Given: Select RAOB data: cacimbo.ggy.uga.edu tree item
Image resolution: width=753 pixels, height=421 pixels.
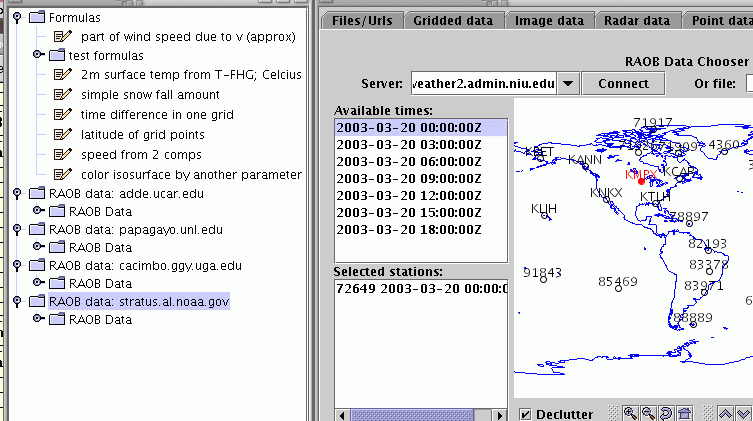Looking at the screenshot, I should 145,266.
